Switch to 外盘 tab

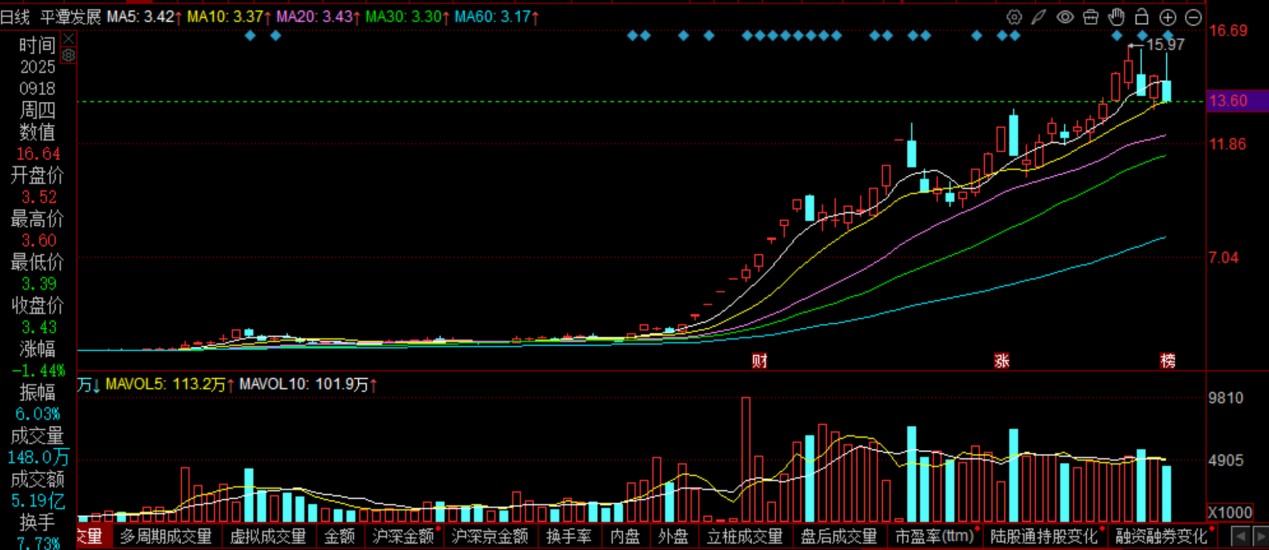click(x=673, y=537)
